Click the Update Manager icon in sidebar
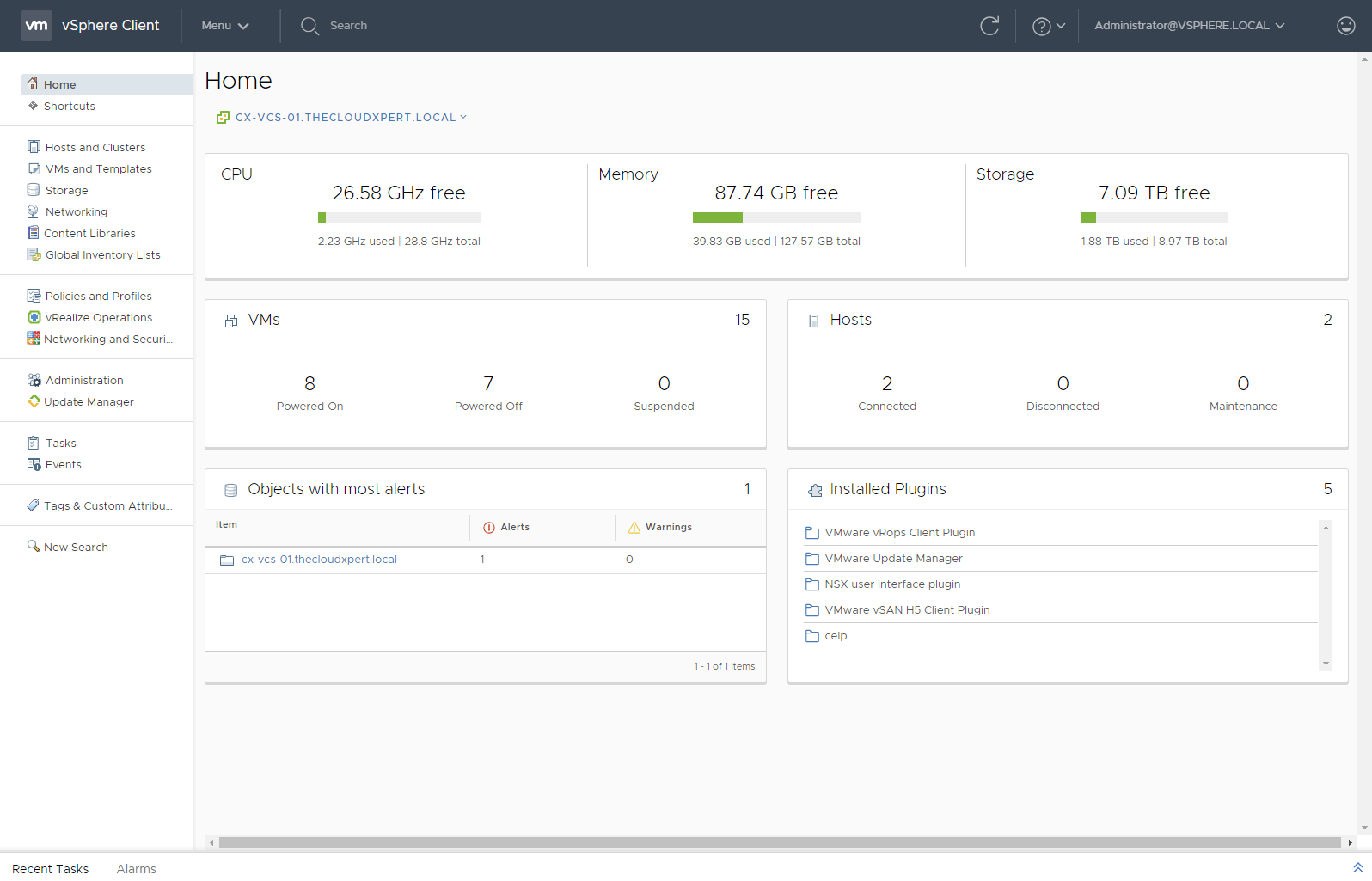This screenshot has height=881, width=1372. point(34,401)
